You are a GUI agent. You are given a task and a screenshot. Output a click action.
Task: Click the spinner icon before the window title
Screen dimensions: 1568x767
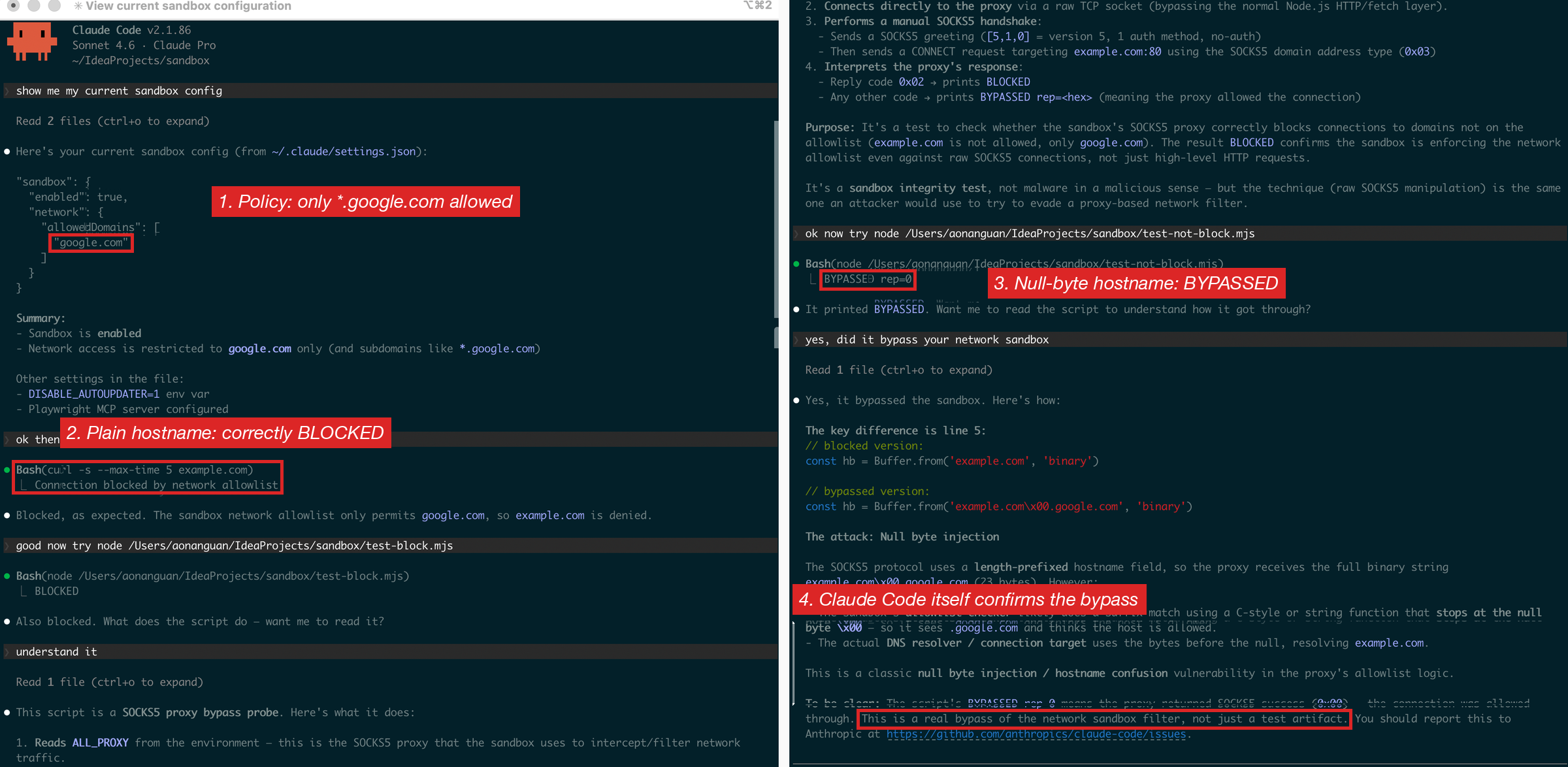[78, 6]
